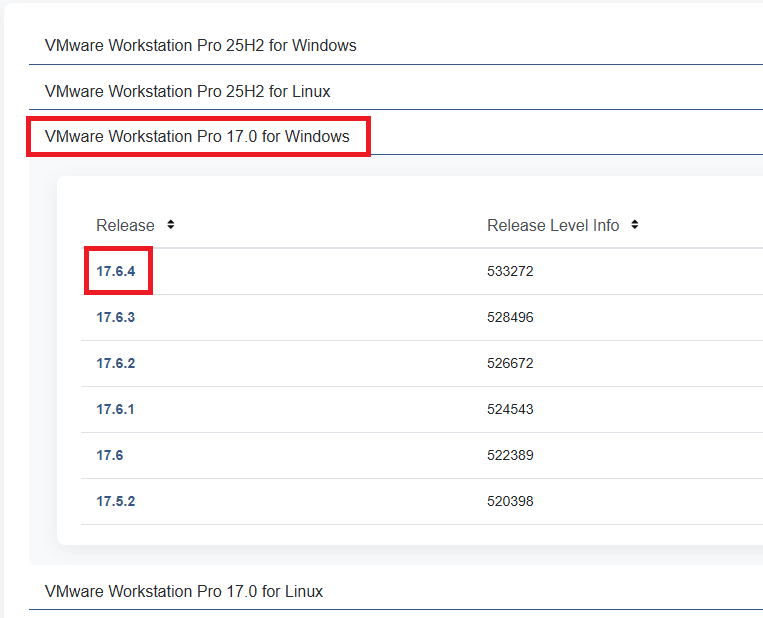Screen dimensions: 763x618
Task: Sort table by the Release column
Action: tap(170, 225)
